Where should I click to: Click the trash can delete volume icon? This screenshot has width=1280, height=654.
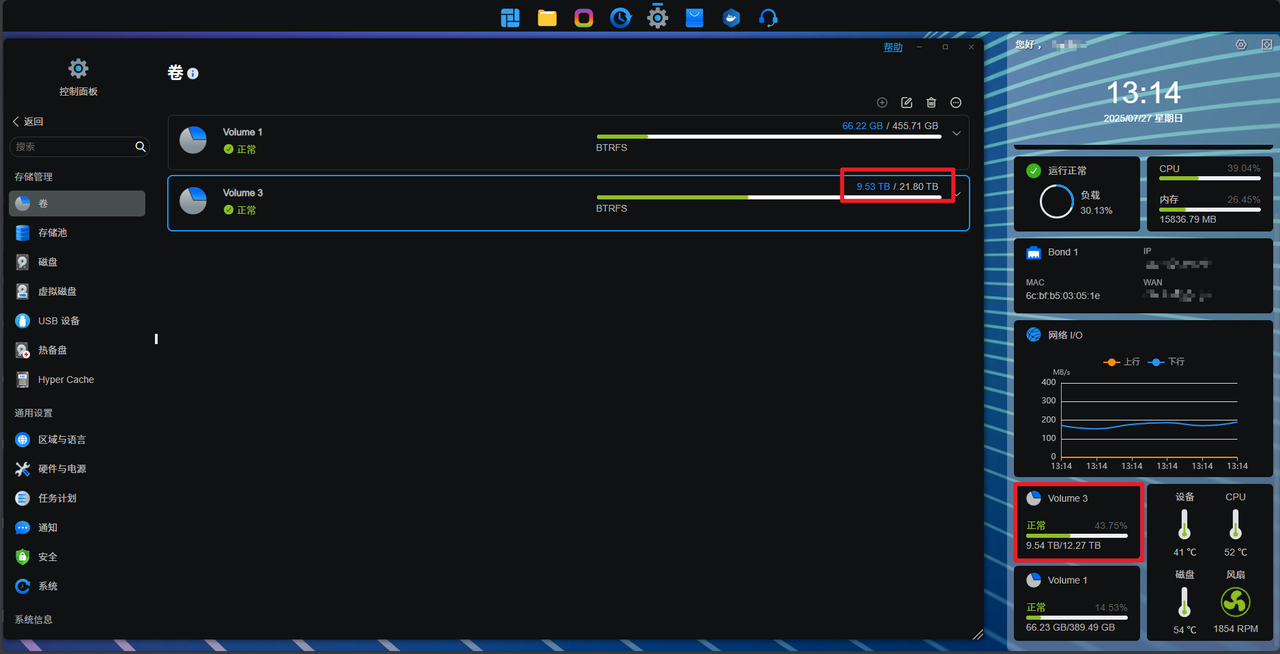pos(931,103)
